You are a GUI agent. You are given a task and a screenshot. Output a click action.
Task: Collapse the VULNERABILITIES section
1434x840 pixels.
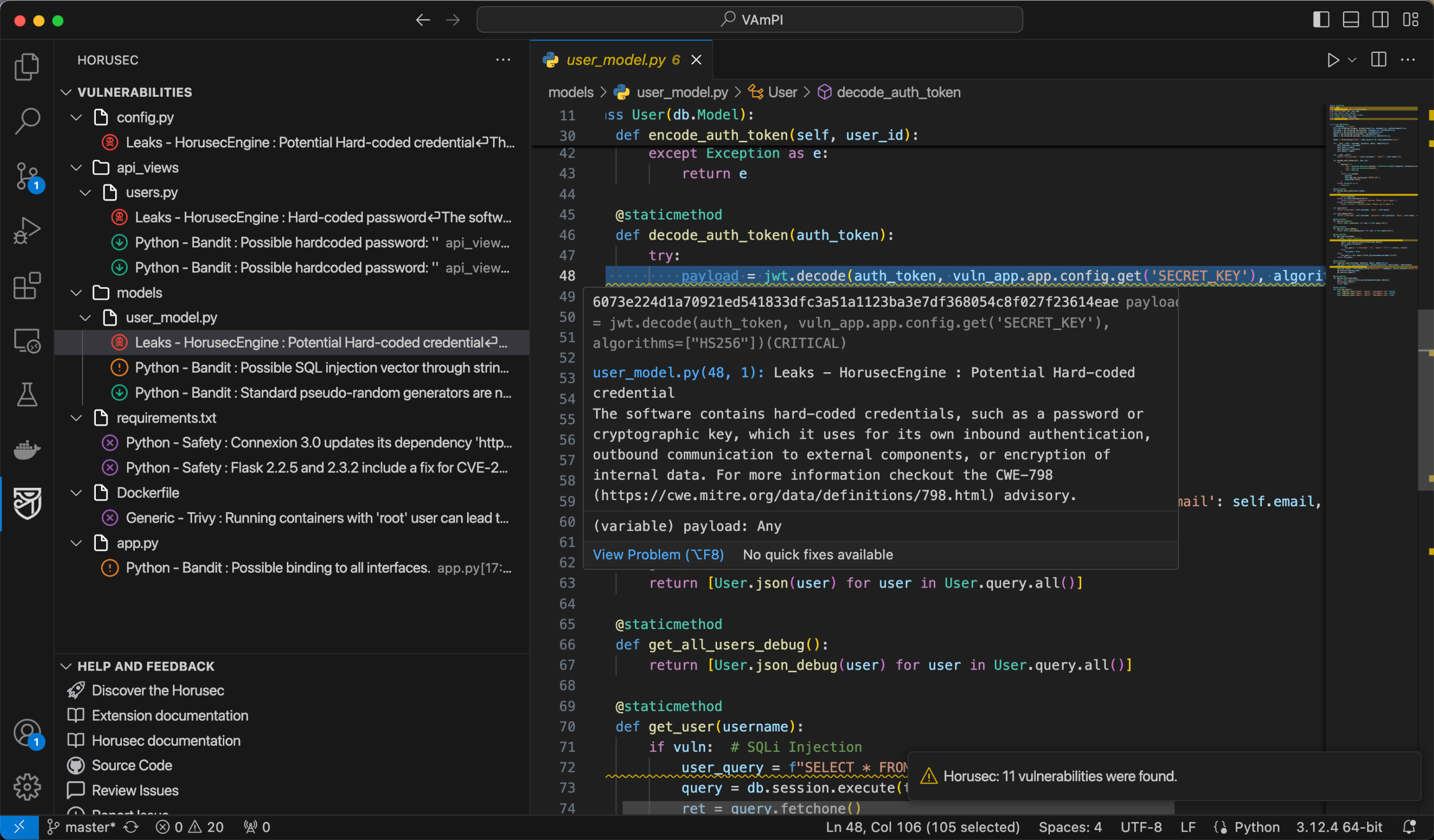point(66,92)
